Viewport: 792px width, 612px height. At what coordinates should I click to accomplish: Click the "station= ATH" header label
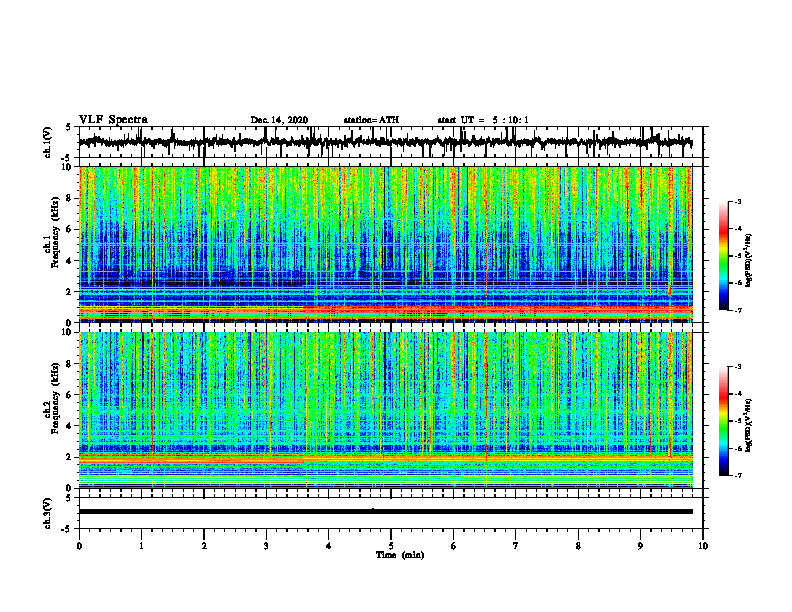pos(371,120)
